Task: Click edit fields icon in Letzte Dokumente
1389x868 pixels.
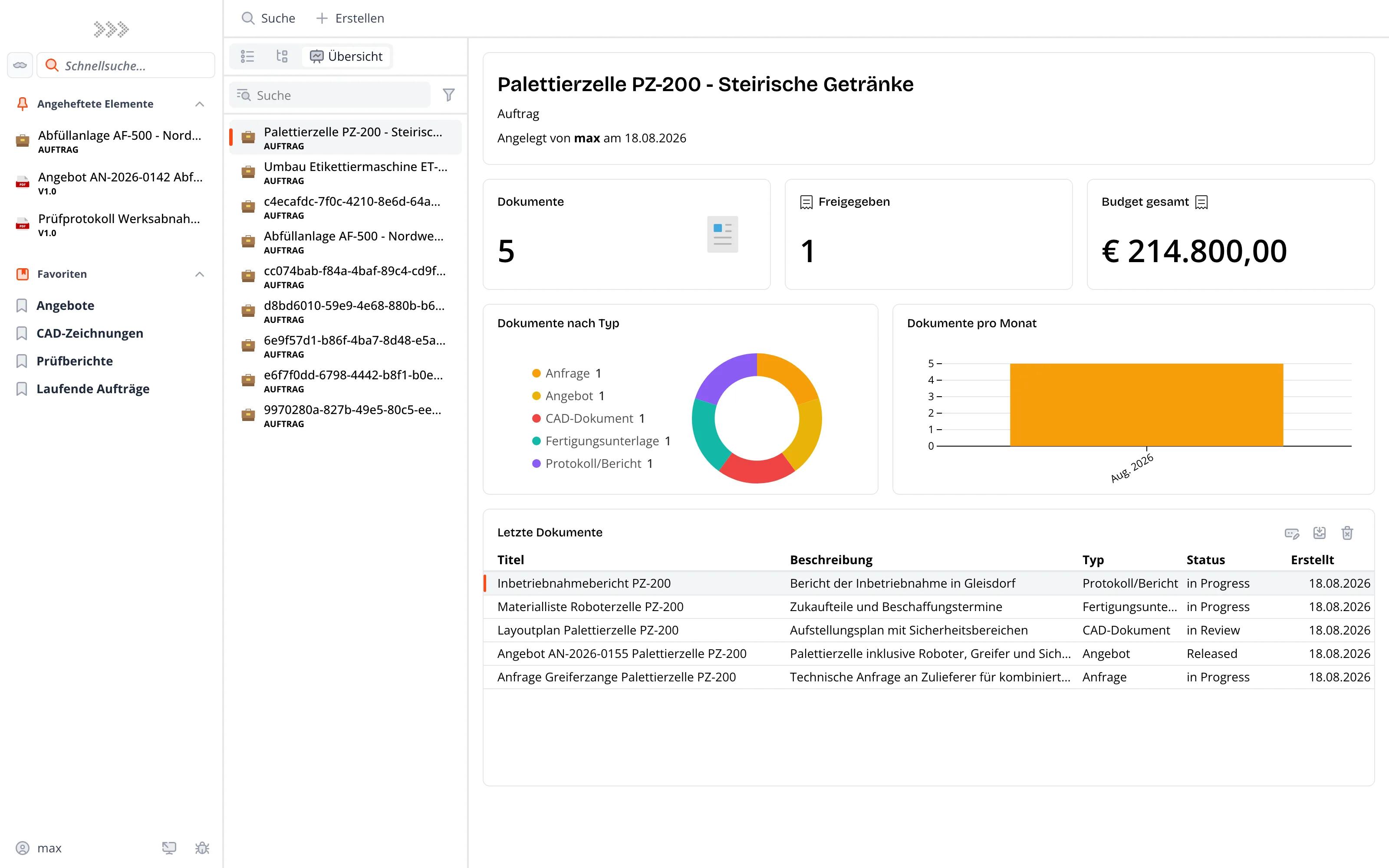Action: (x=1292, y=533)
